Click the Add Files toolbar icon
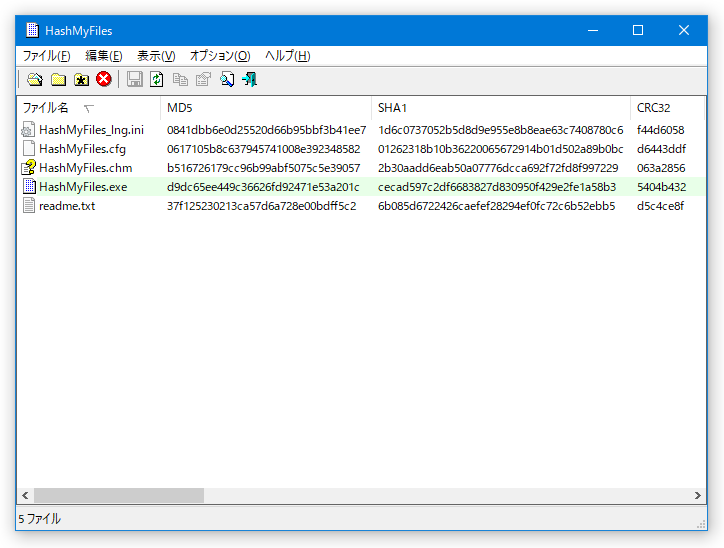The height and width of the screenshot is (548, 724). [35, 80]
